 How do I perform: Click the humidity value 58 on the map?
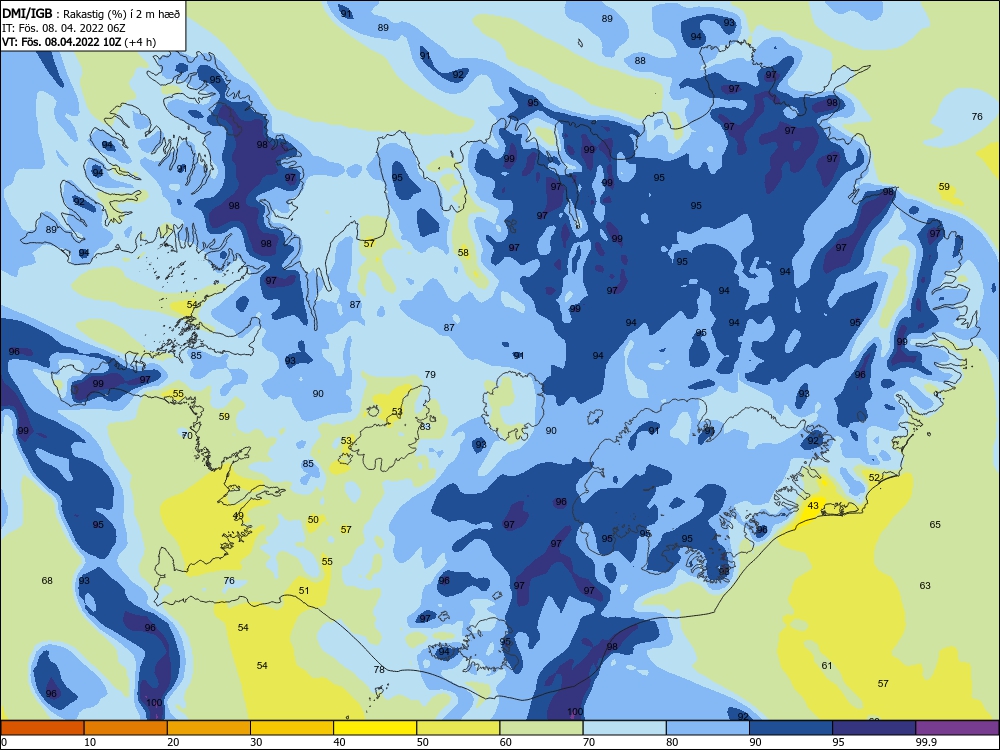pyautogui.click(x=463, y=253)
